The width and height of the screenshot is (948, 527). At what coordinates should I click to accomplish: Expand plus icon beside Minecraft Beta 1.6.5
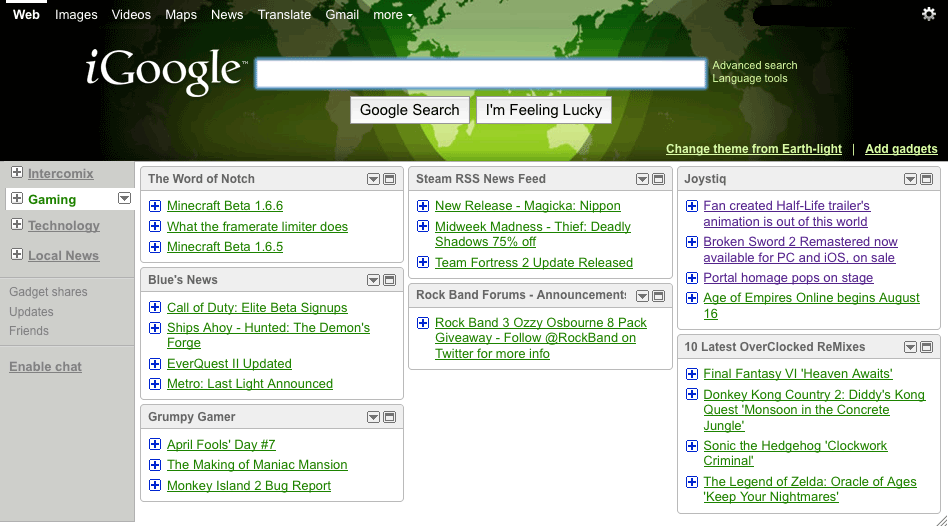click(x=155, y=247)
